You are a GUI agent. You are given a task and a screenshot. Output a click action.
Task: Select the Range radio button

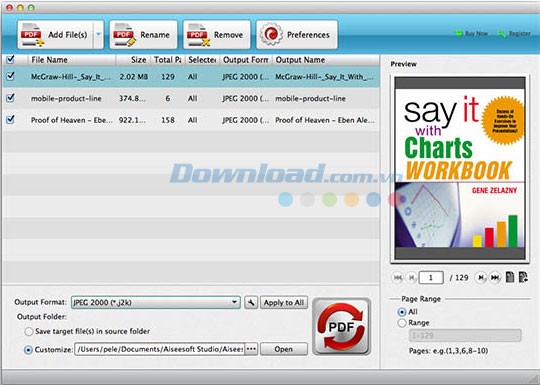(x=402, y=323)
